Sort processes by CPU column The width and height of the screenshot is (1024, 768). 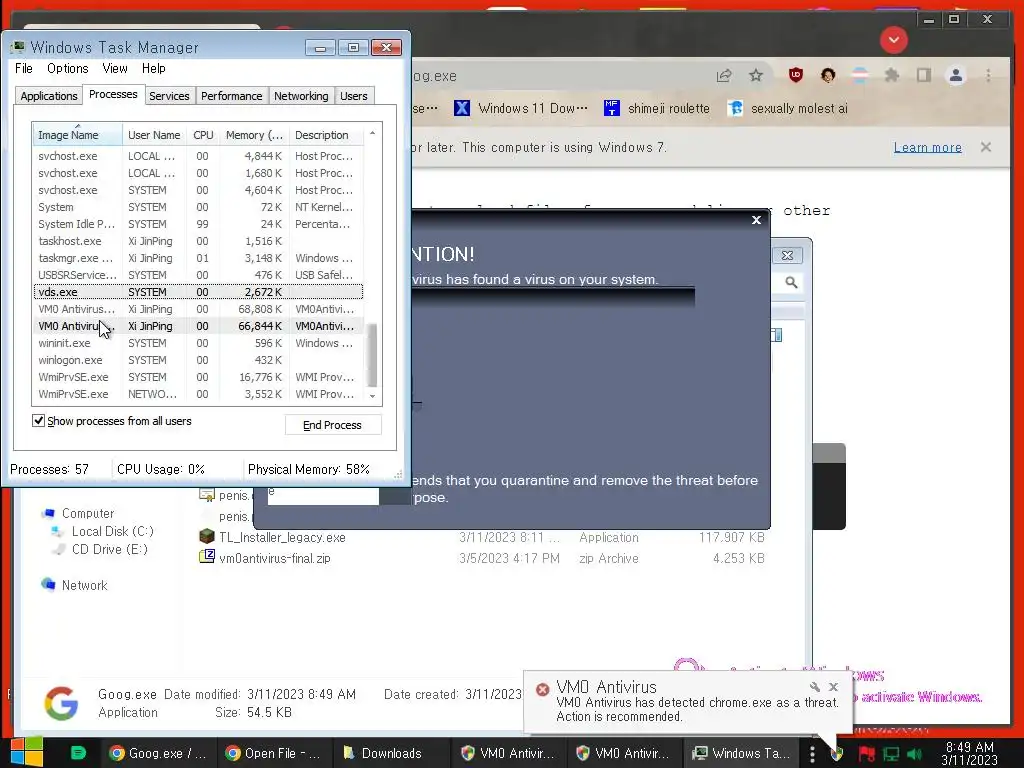pos(203,135)
